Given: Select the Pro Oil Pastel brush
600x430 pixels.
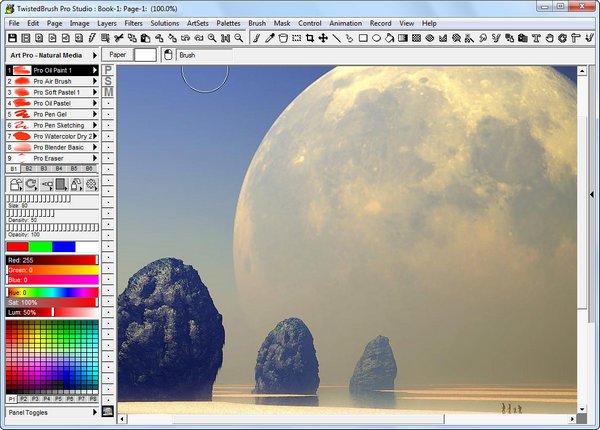Looking at the screenshot, I should click(52, 103).
